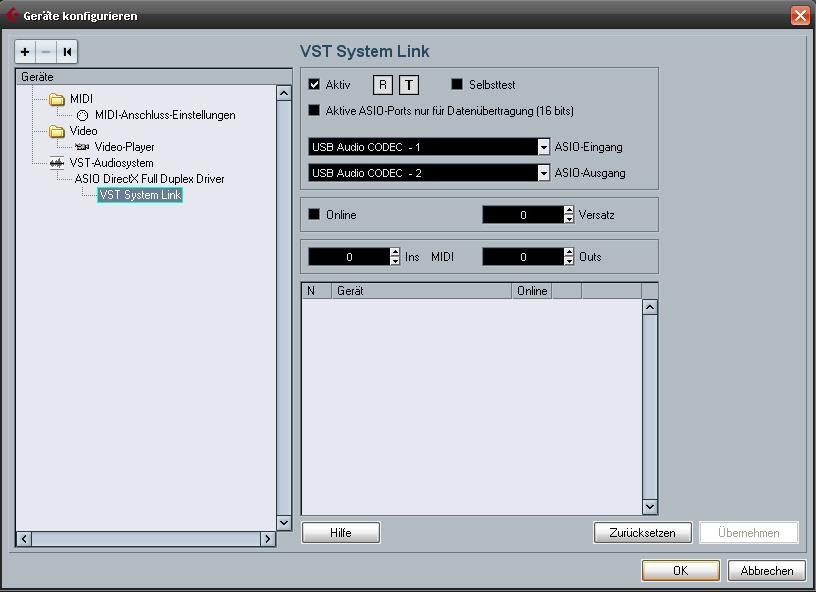Select VST System Link tree entry
816x592 pixels.
(x=140, y=195)
